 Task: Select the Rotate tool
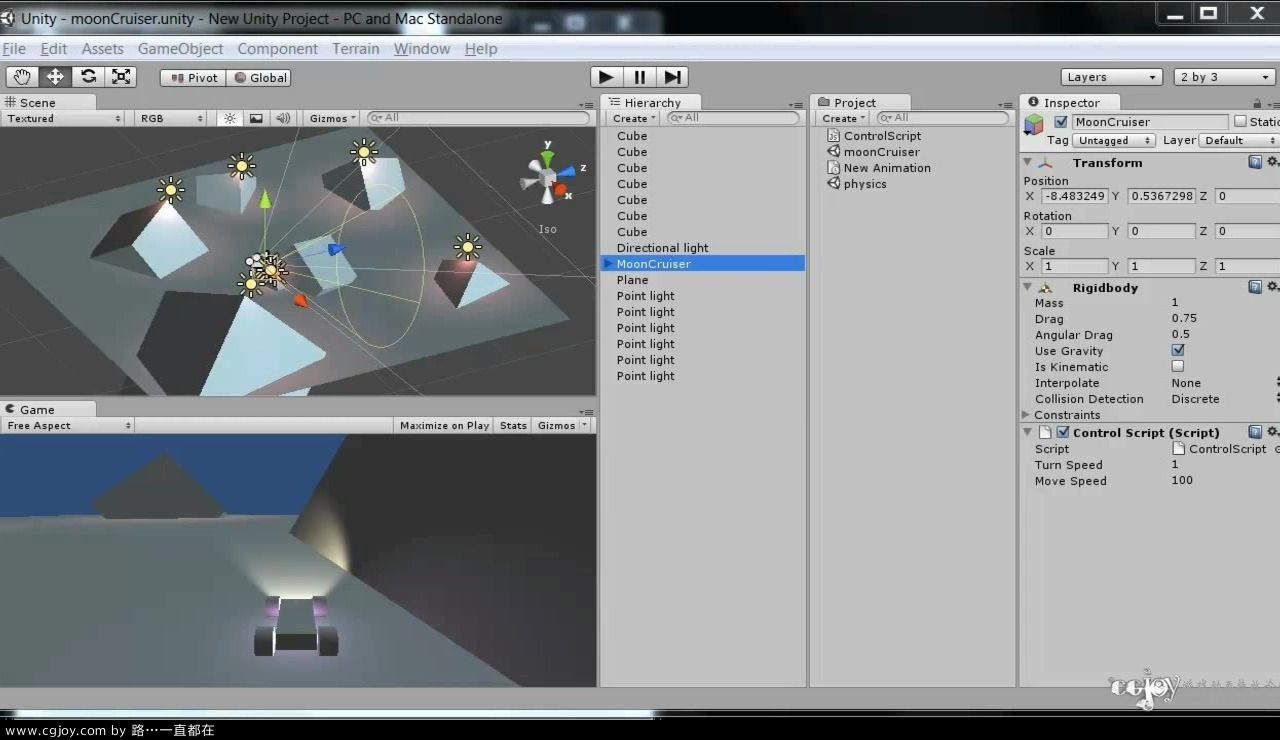pos(88,77)
